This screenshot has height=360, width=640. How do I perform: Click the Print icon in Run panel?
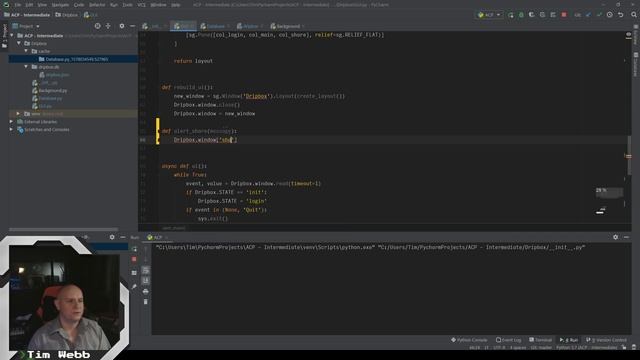pyautogui.click(x=146, y=291)
